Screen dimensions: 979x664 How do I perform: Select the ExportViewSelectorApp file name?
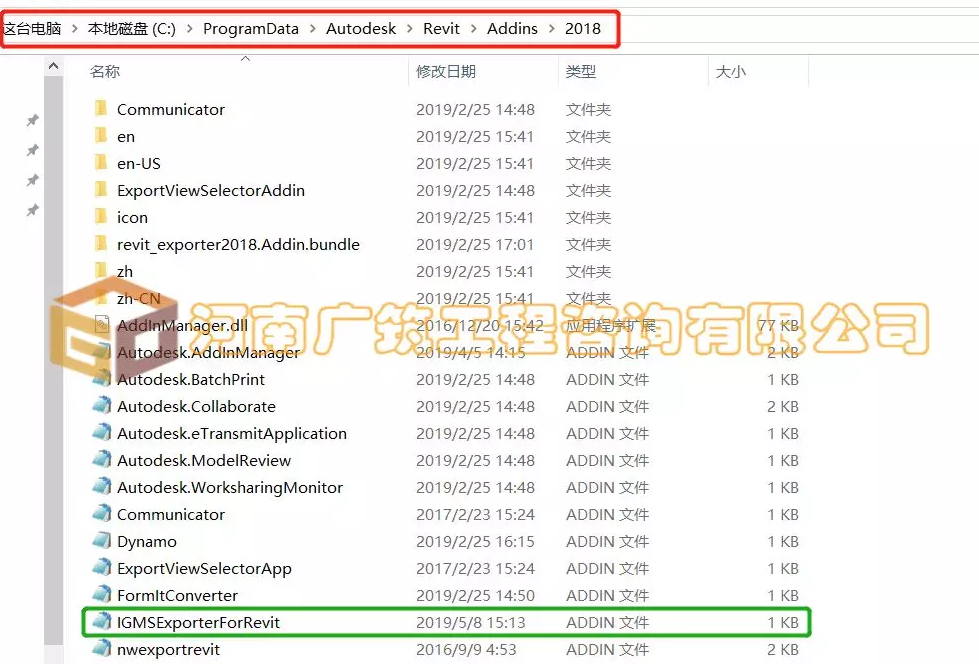[204, 568]
